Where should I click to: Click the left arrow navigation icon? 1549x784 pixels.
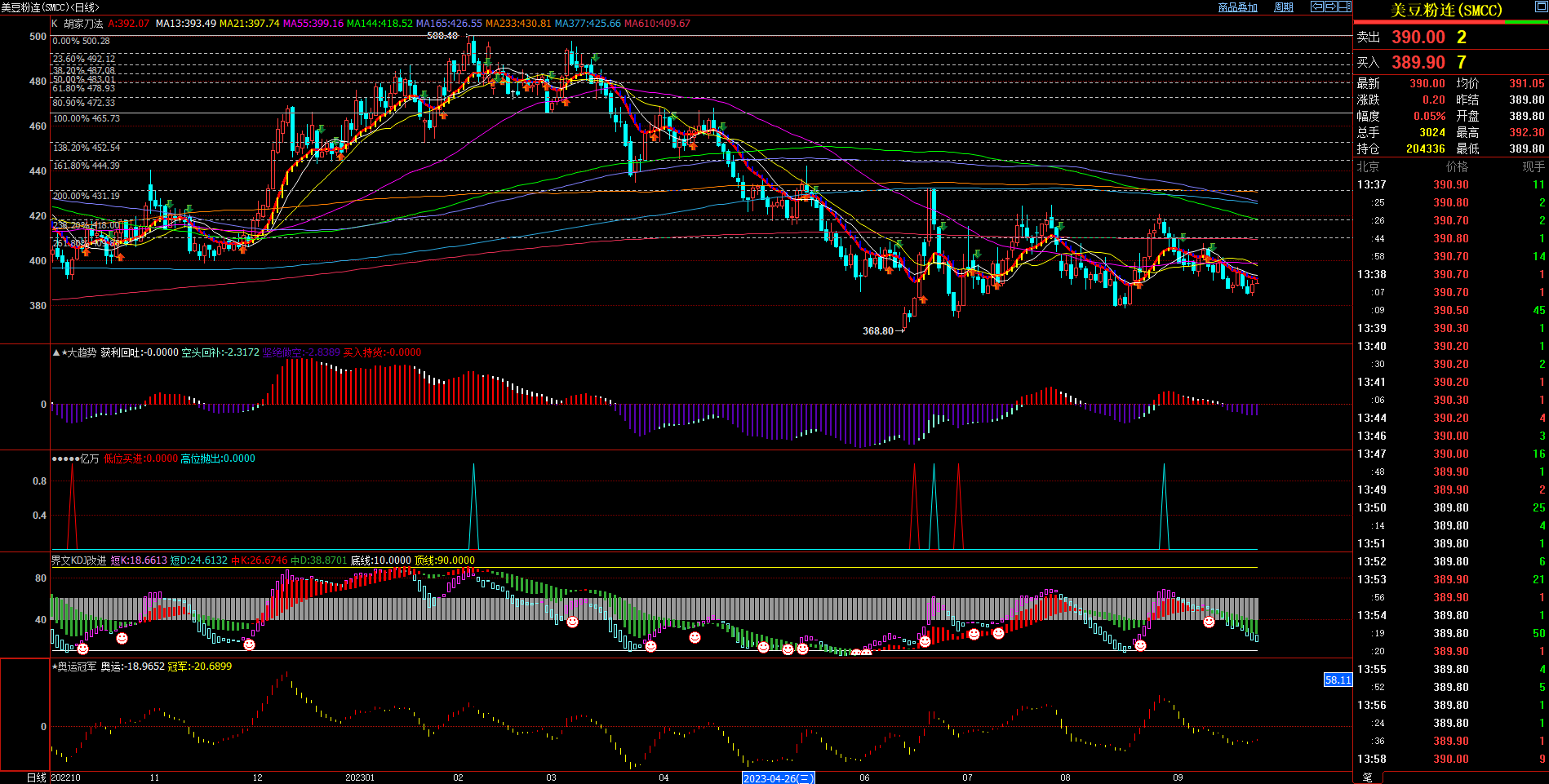click(1317, 7)
